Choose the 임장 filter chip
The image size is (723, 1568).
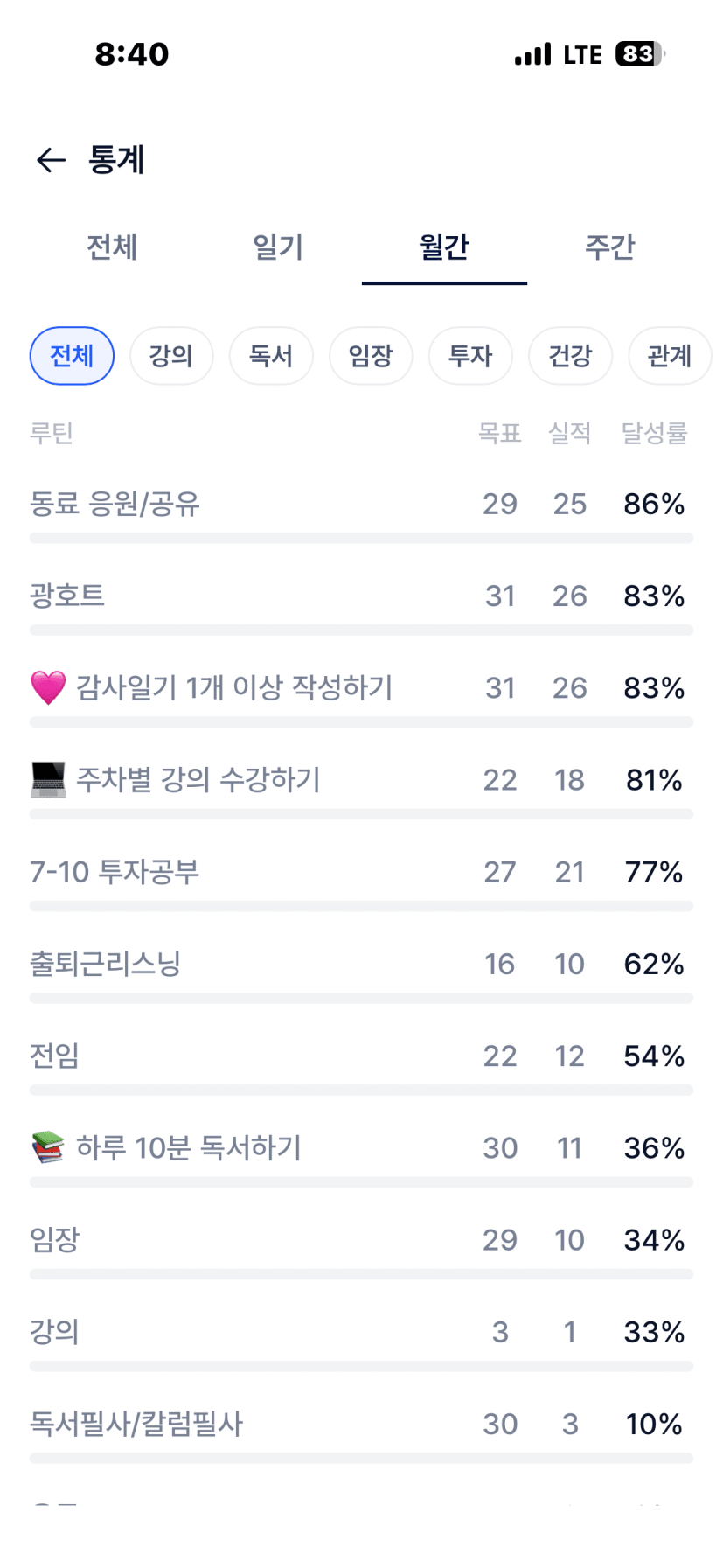(371, 356)
